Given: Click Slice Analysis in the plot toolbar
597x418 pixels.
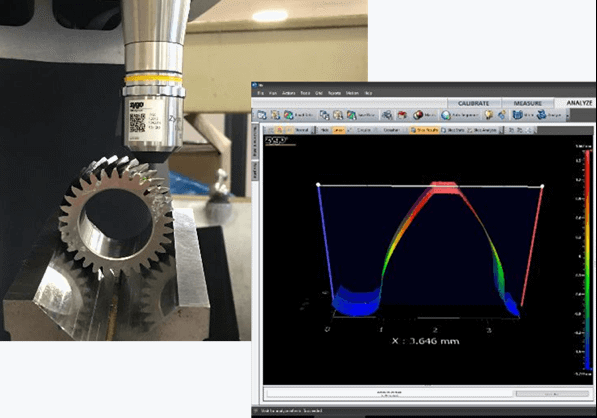Looking at the screenshot, I should (x=482, y=130).
